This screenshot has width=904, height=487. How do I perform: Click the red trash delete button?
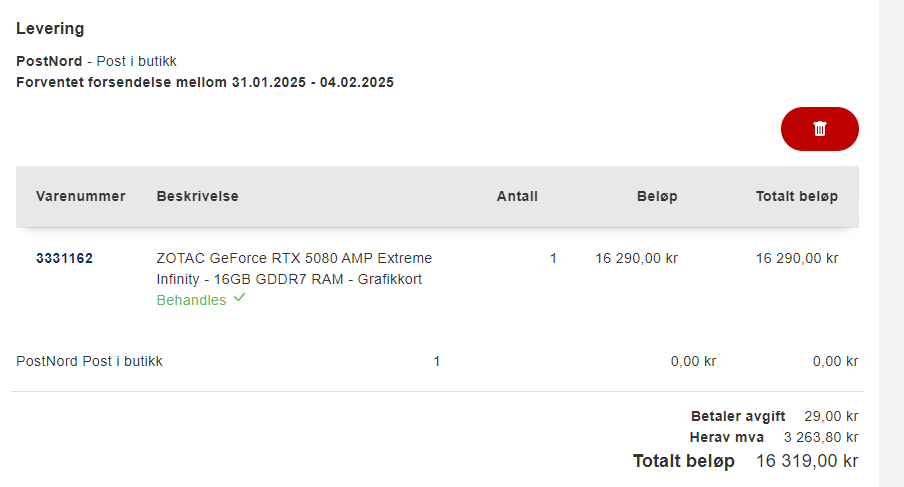point(819,129)
